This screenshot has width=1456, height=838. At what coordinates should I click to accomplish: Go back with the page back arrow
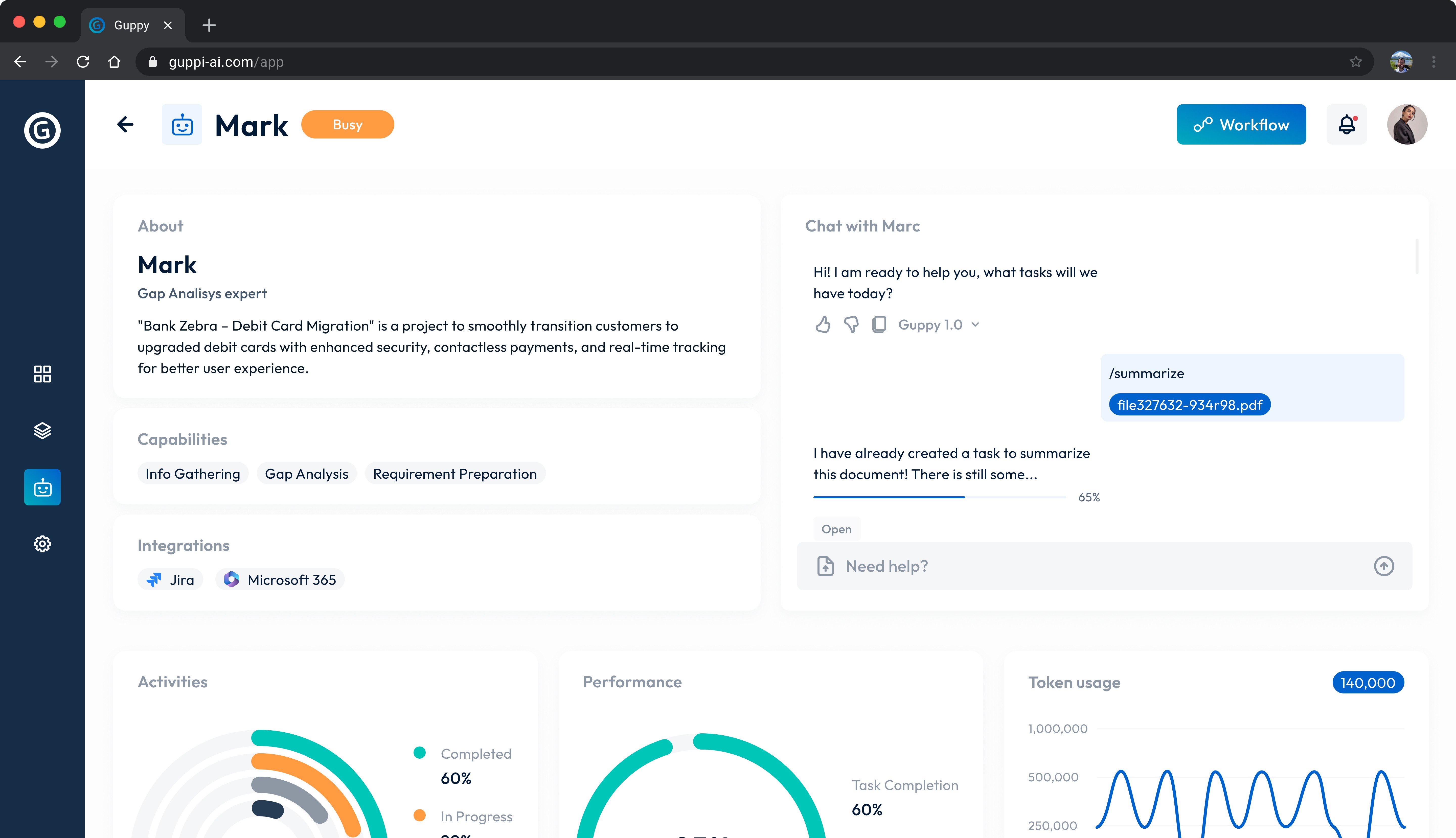coord(125,124)
